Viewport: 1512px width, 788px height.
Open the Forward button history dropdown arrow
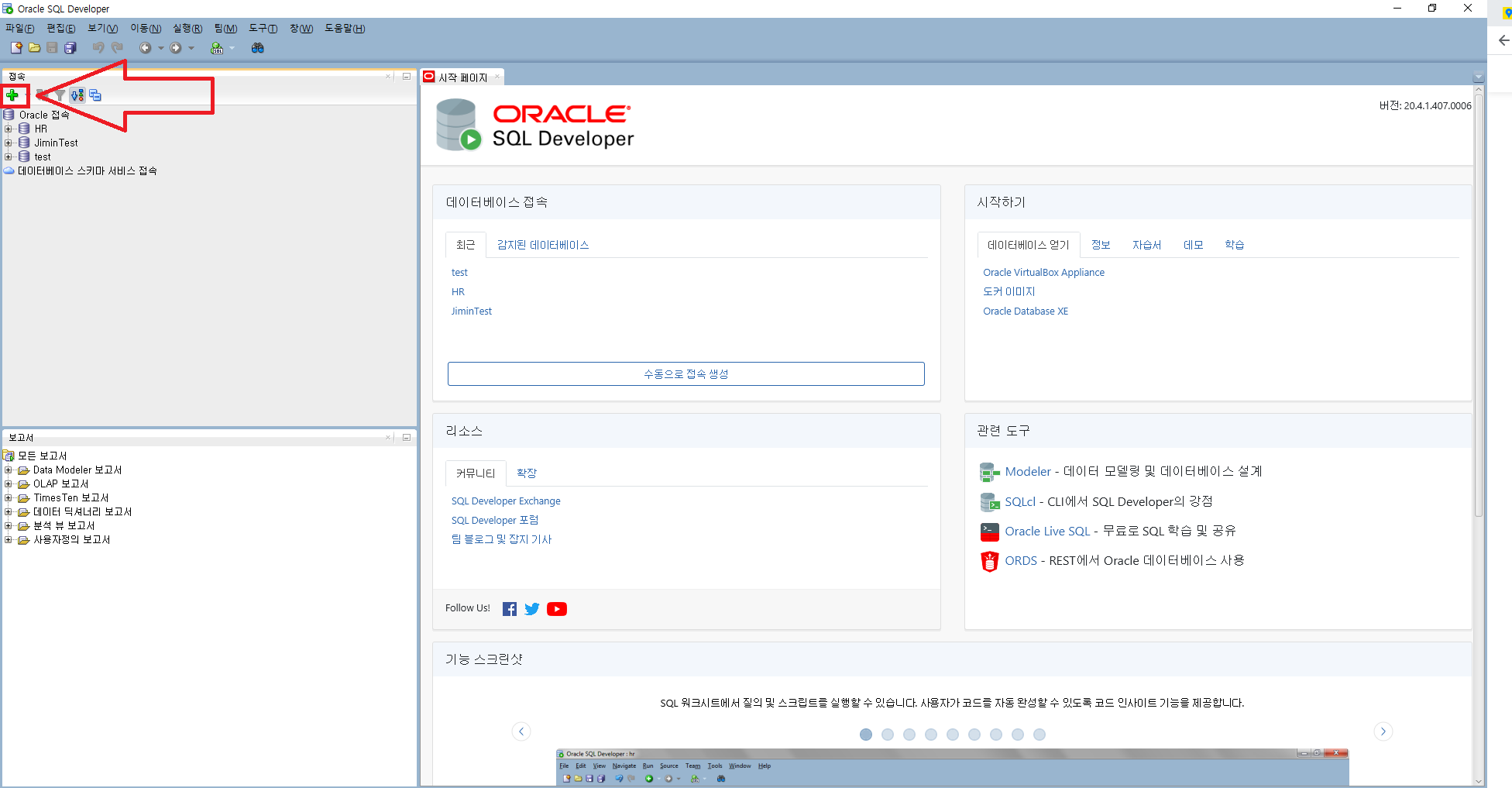coord(191,48)
